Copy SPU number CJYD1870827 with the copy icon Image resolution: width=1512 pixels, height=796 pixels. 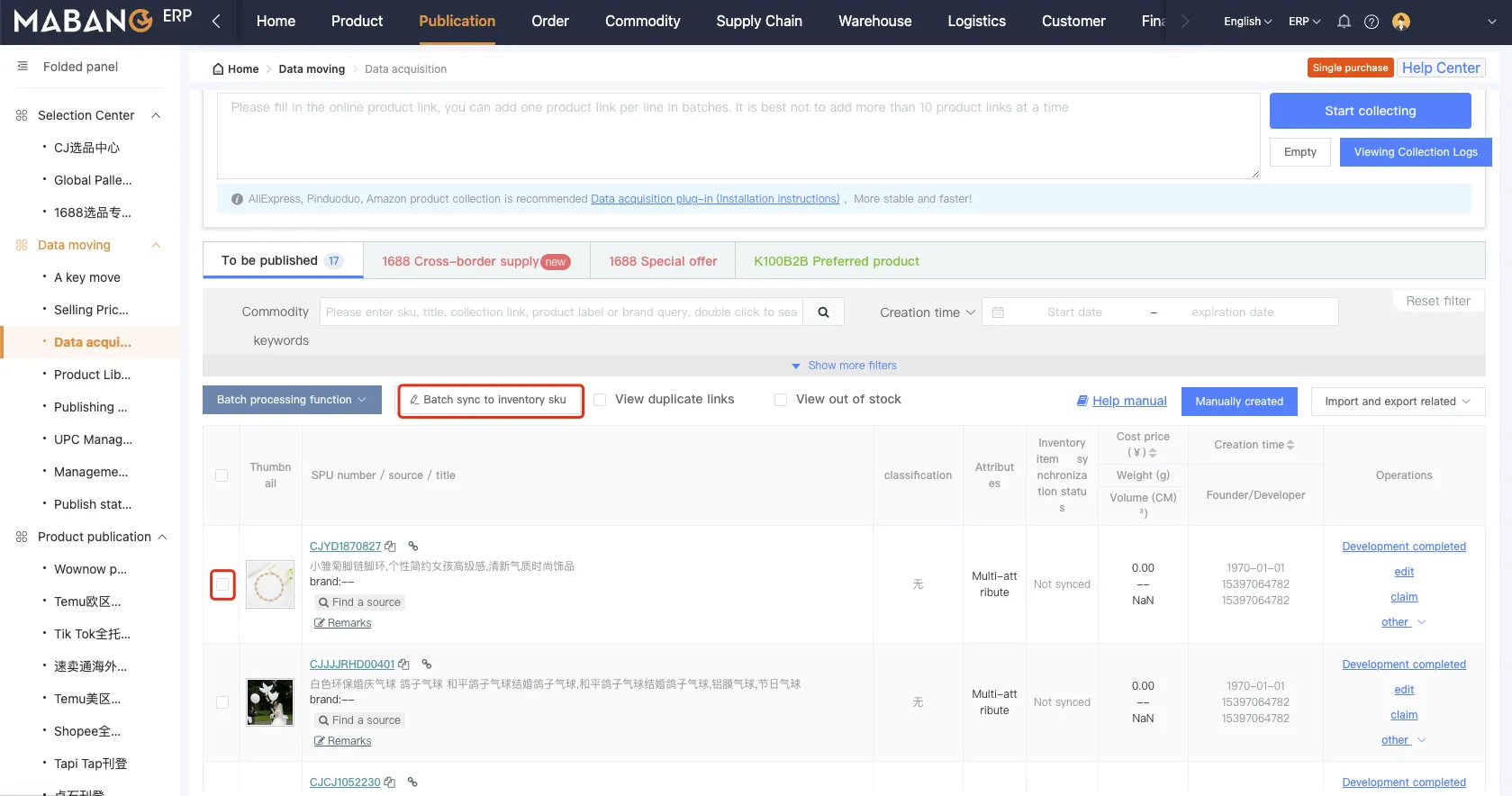point(390,547)
